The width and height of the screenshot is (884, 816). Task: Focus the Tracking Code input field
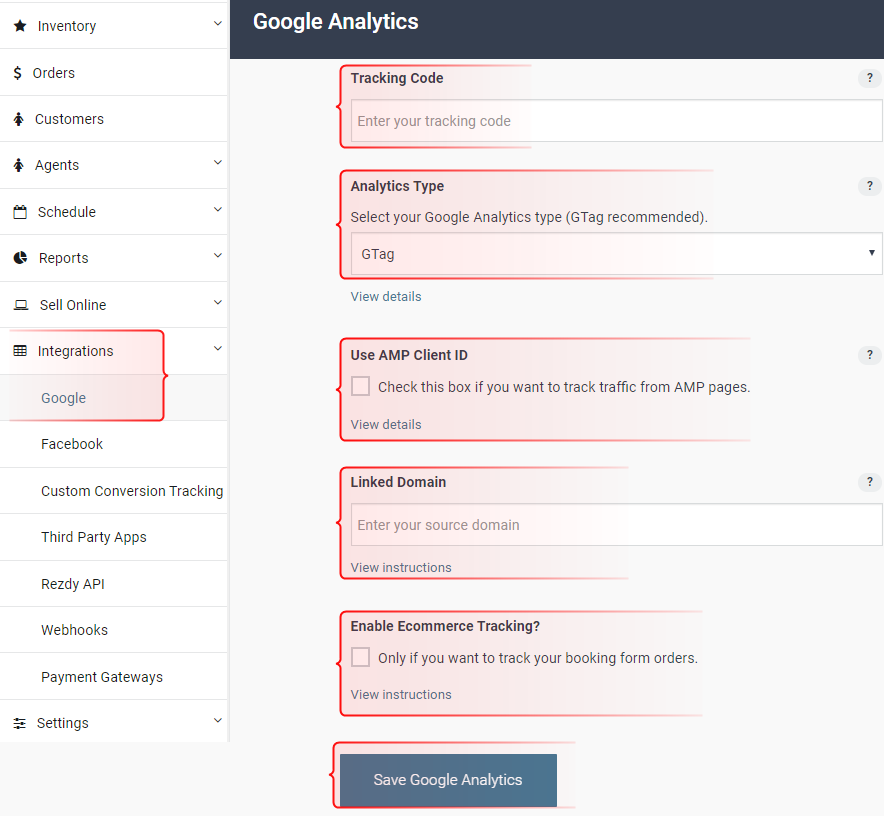tap(617, 121)
